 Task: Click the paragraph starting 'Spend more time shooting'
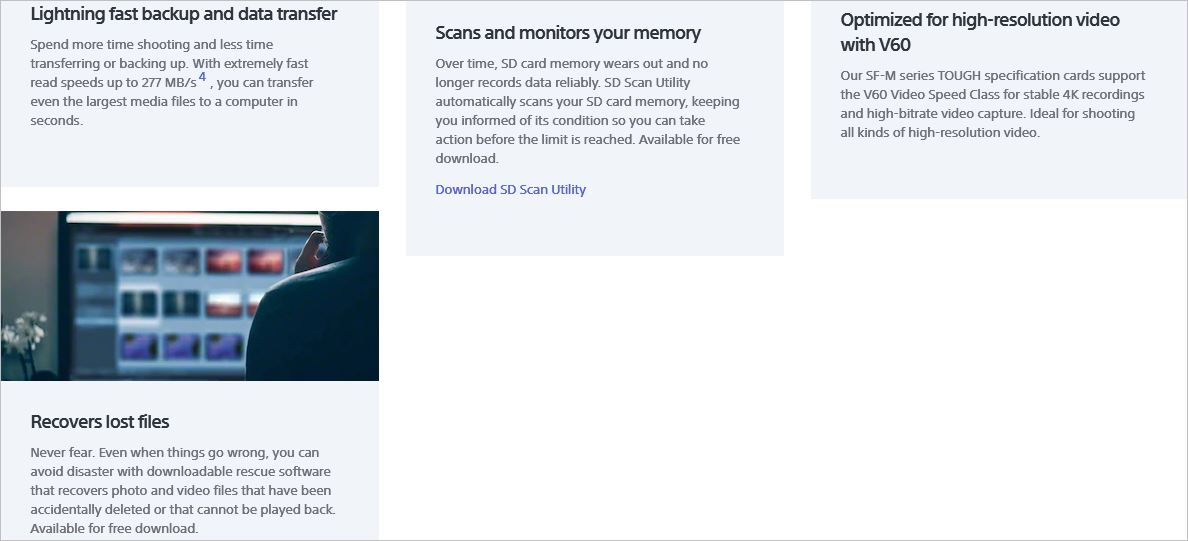[172, 82]
